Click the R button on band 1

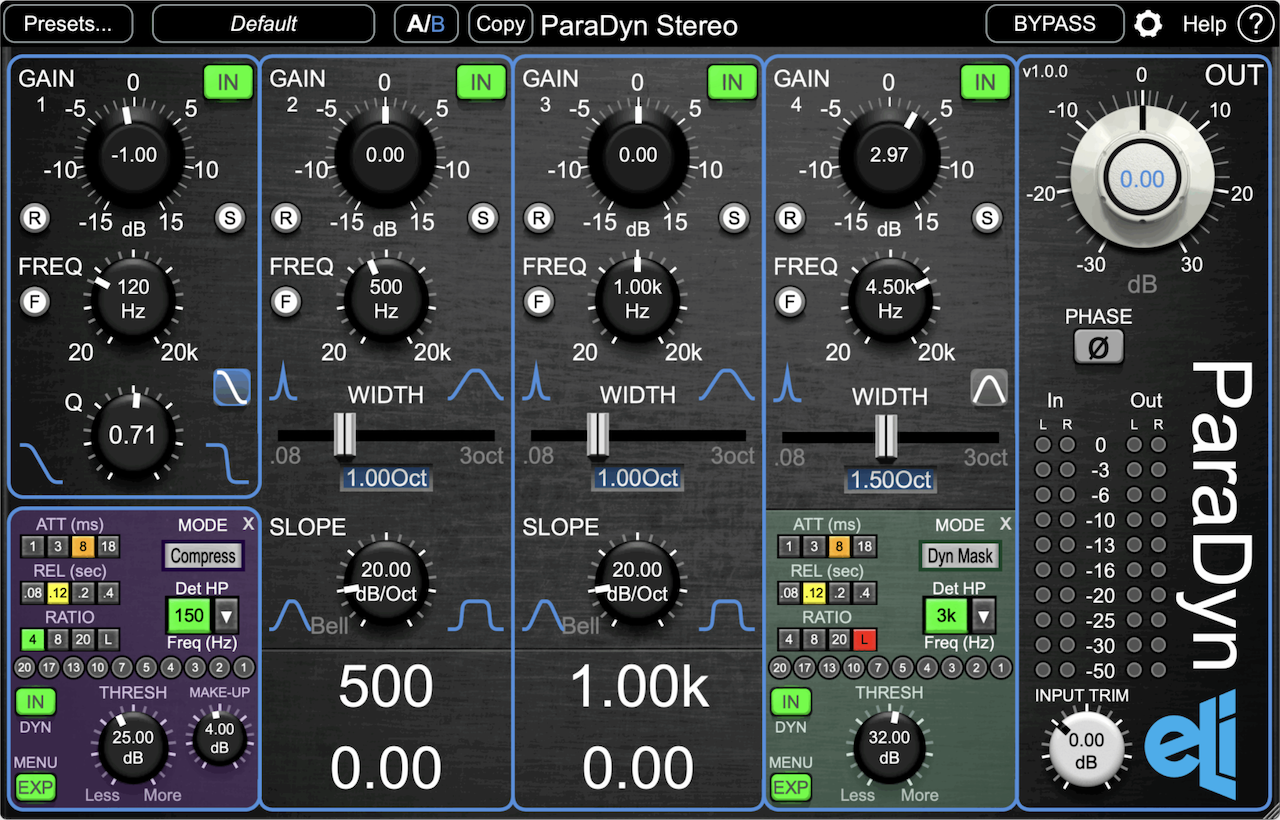(35, 217)
